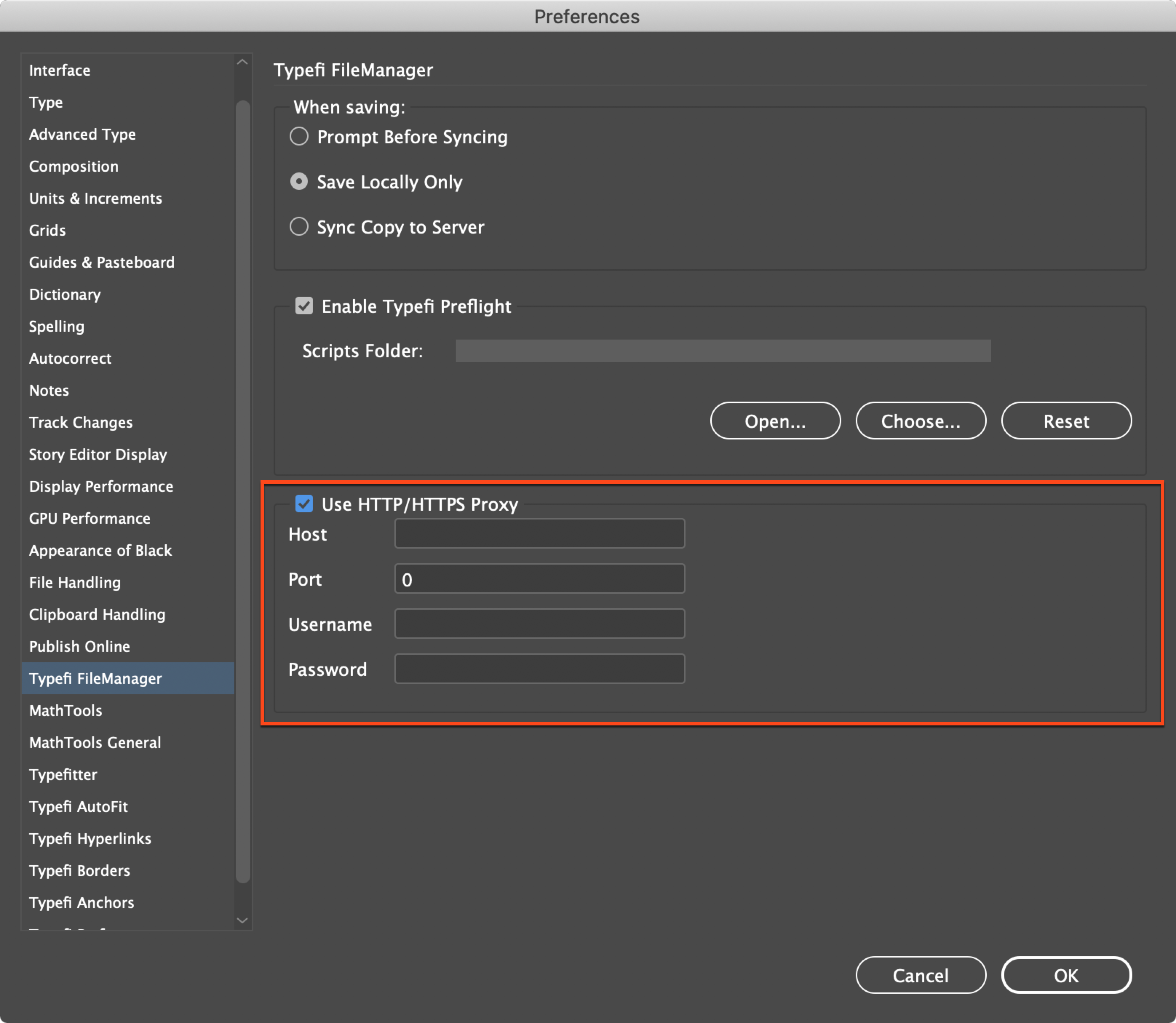The height and width of the screenshot is (1023, 1176).
Task: Open the Interface preferences category
Action: click(128, 70)
